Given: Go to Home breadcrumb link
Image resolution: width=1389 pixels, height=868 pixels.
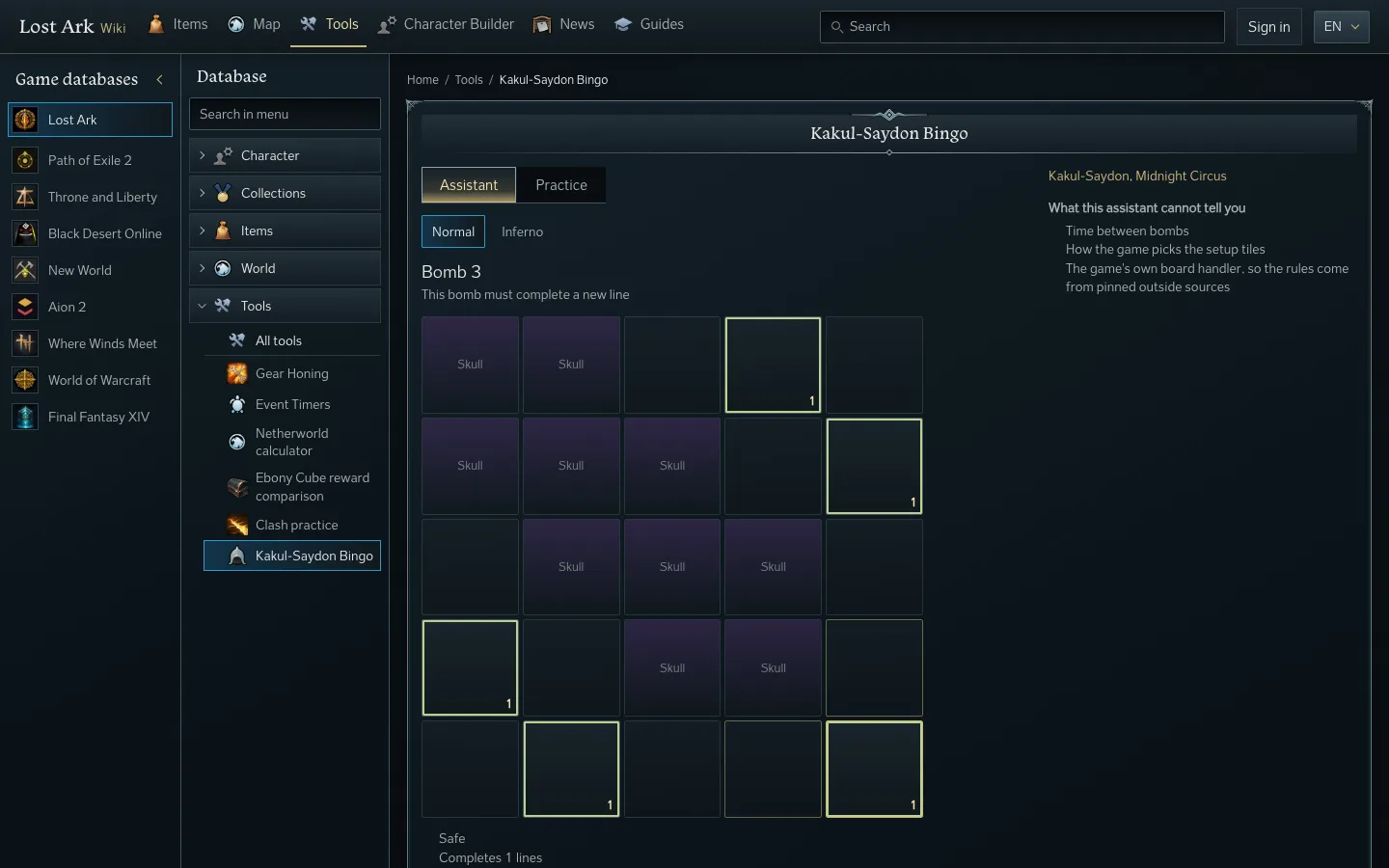Looking at the screenshot, I should coord(422,80).
